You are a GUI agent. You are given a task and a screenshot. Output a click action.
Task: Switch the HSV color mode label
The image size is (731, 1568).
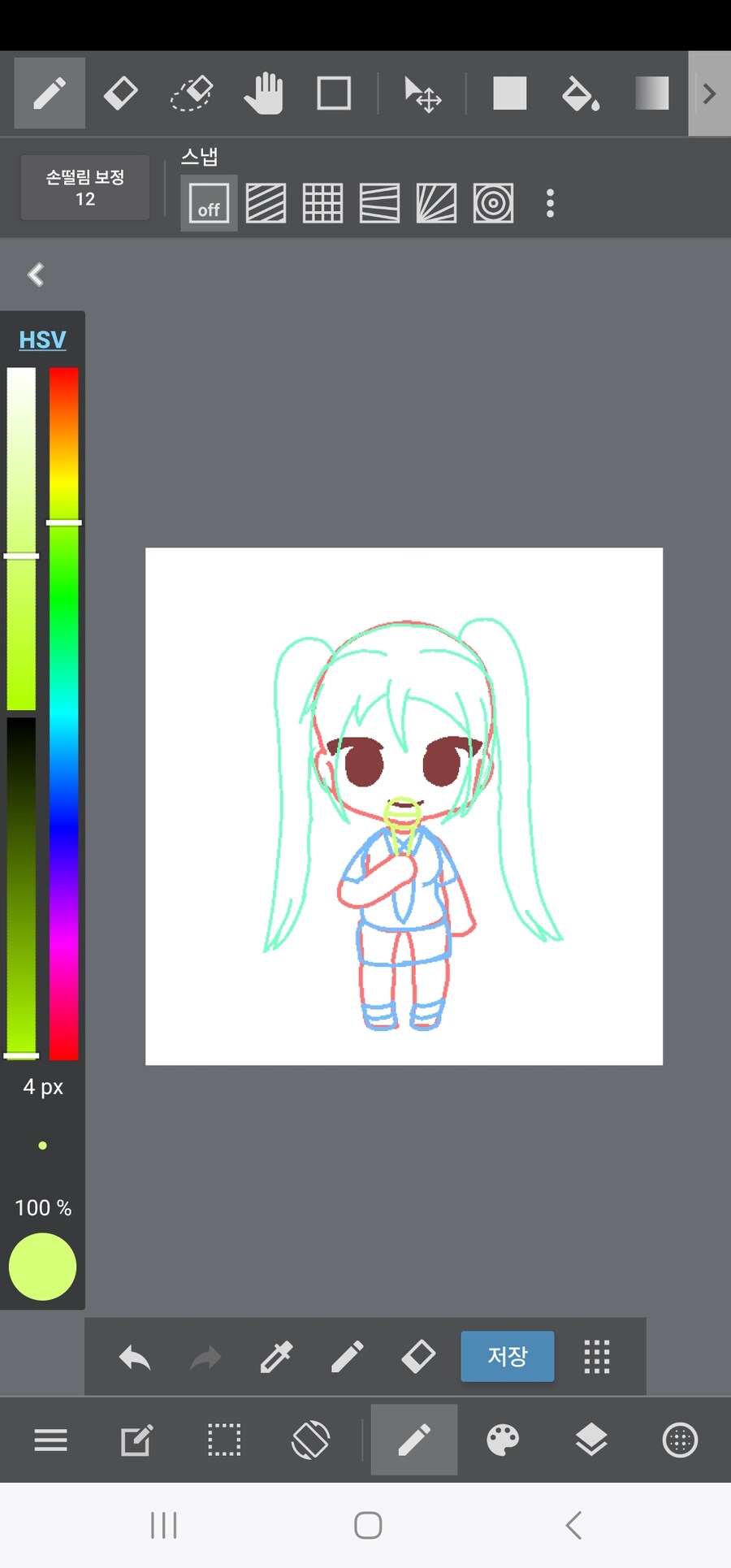[42, 340]
